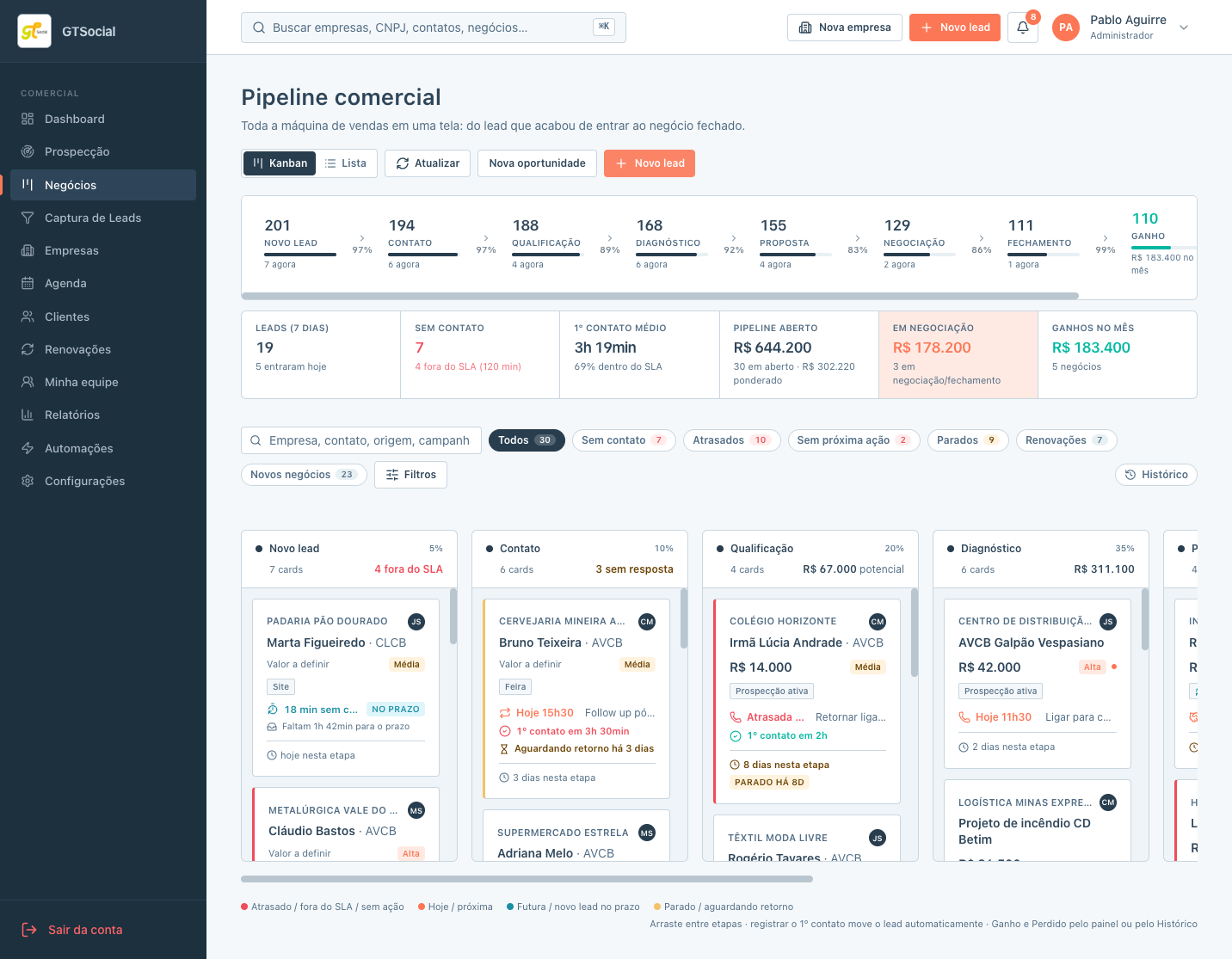This screenshot has height=959, width=1232.
Task: Click the search magnifier icon in top bar
Action: coord(259,28)
